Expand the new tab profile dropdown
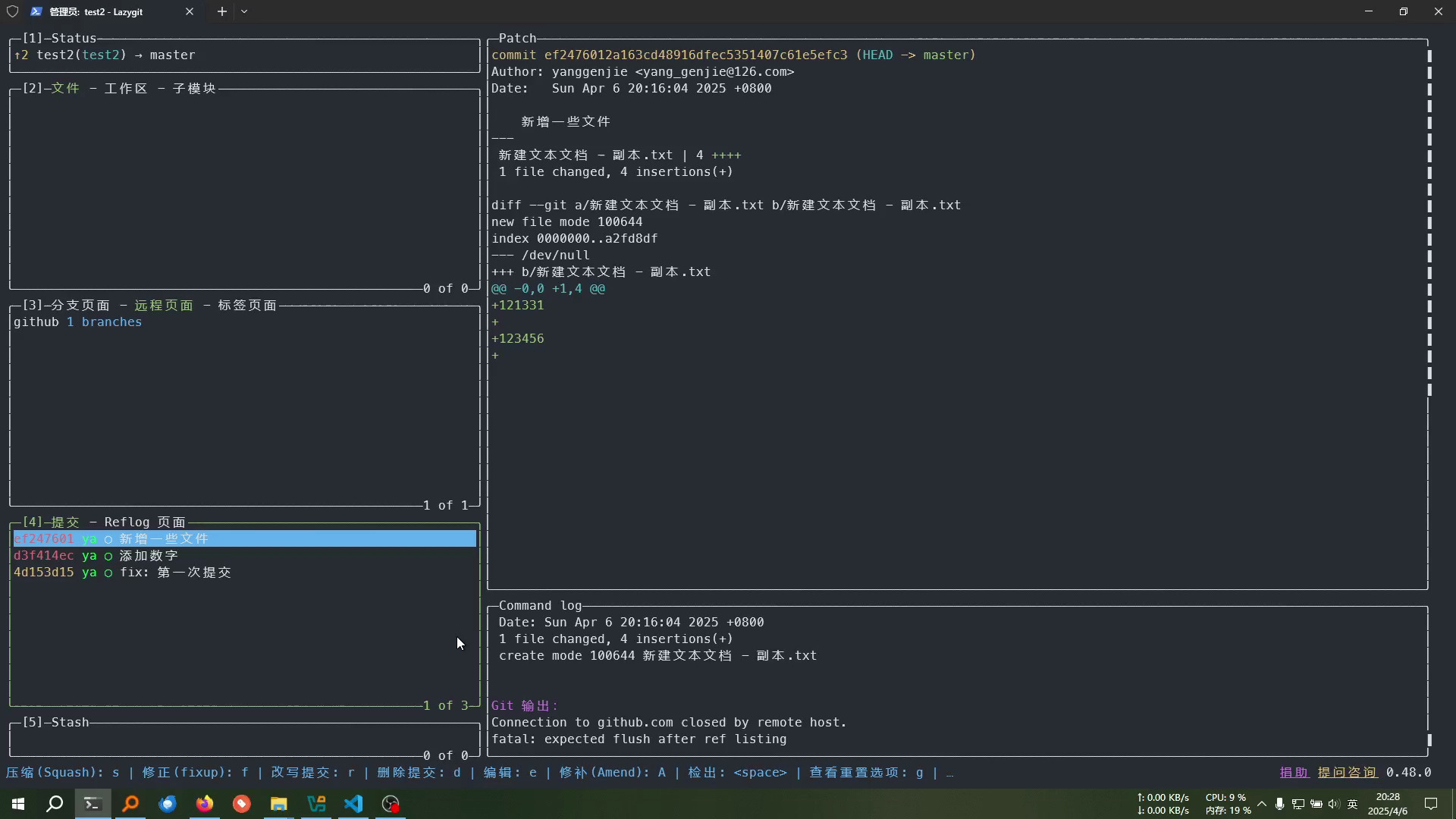 coord(244,11)
